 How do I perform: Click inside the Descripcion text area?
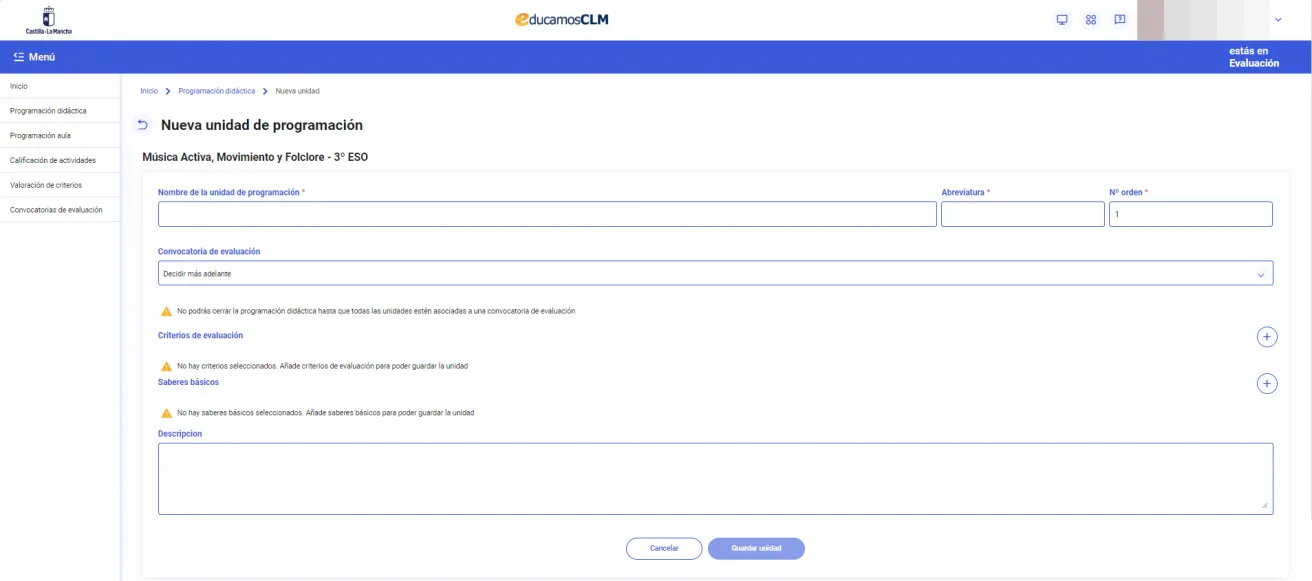point(715,478)
